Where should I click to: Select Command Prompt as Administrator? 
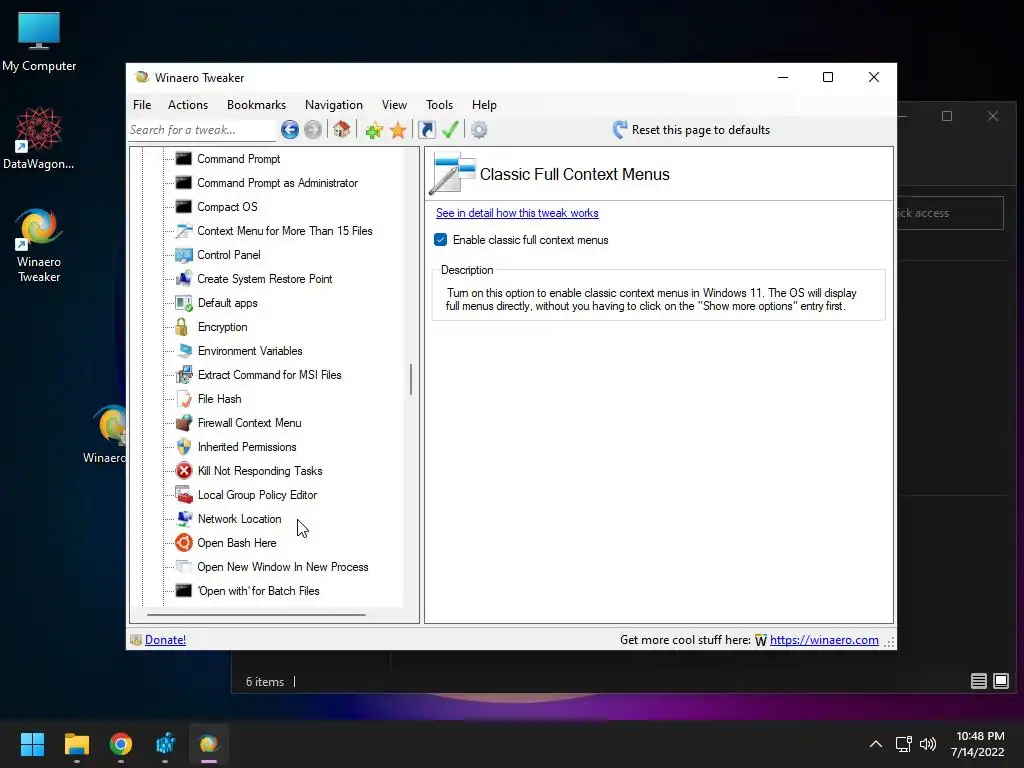click(278, 183)
